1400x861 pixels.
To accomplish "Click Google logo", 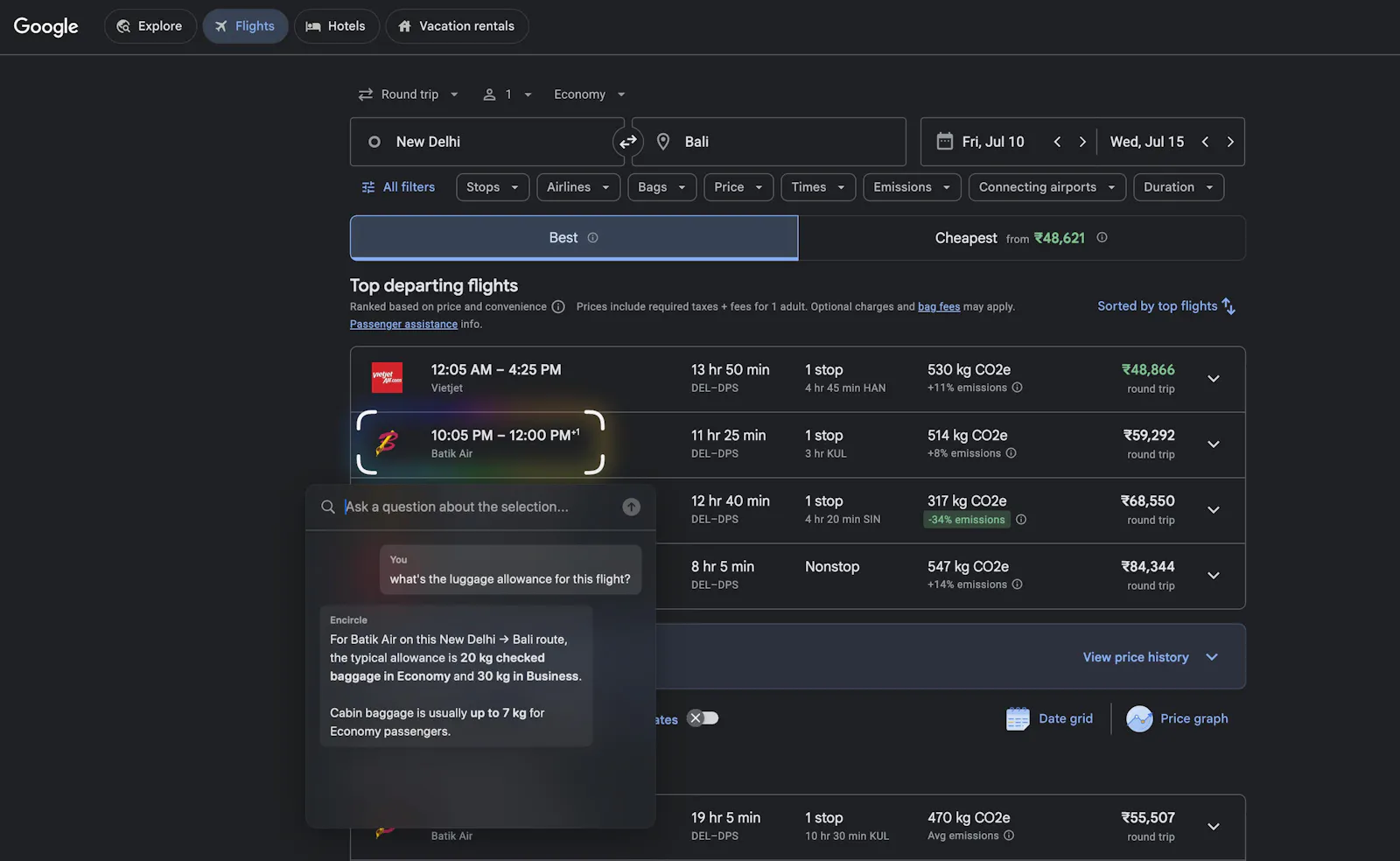I will [x=46, y=26].
